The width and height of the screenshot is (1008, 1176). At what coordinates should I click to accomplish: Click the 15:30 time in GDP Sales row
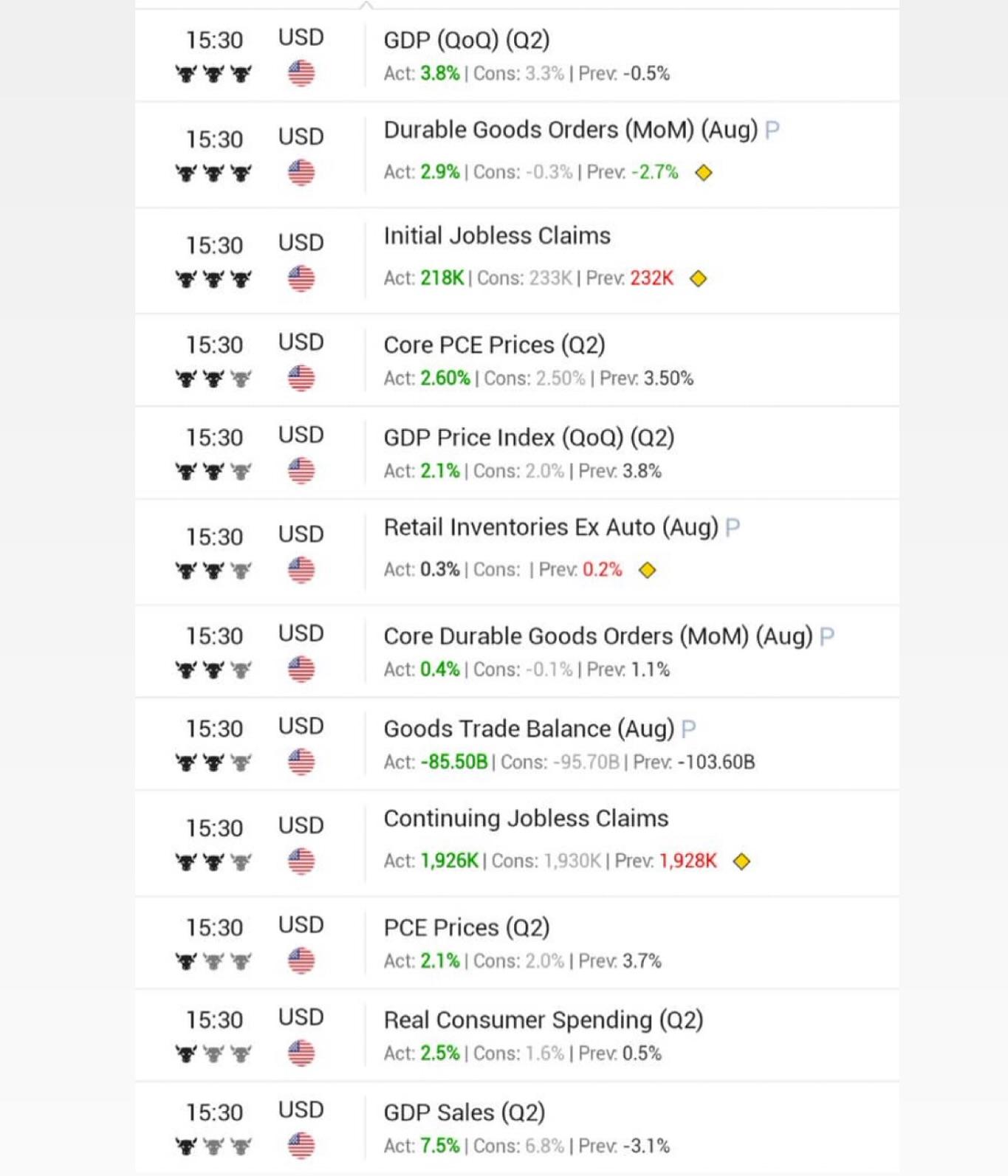click(x=214, y=1112)
